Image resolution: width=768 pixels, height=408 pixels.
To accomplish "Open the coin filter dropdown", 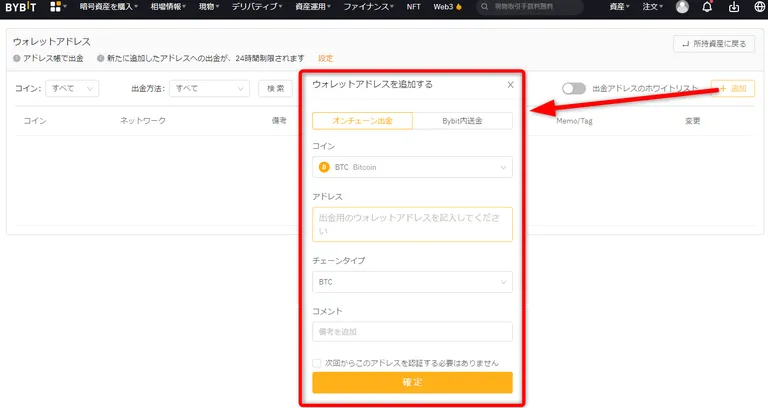I will tap(72, 89).
